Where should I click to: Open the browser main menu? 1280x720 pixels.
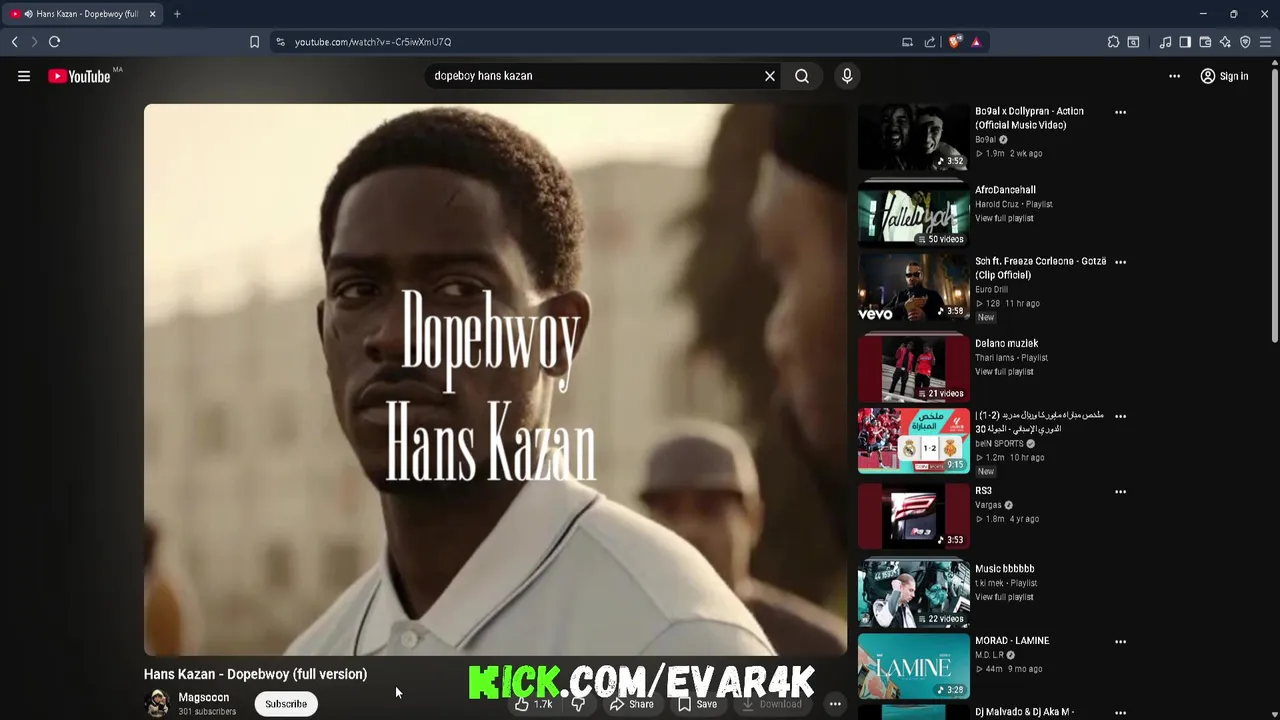(1265, 42)
